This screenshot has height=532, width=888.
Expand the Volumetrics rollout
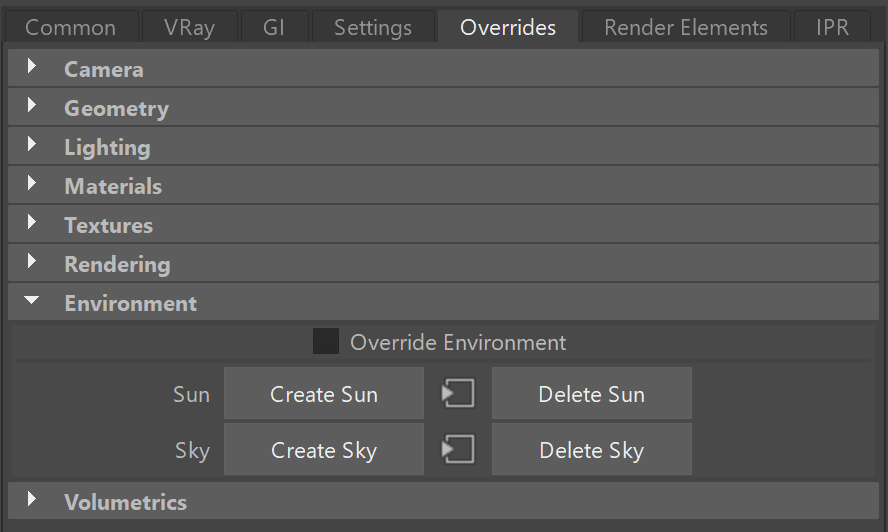(32, 500)
